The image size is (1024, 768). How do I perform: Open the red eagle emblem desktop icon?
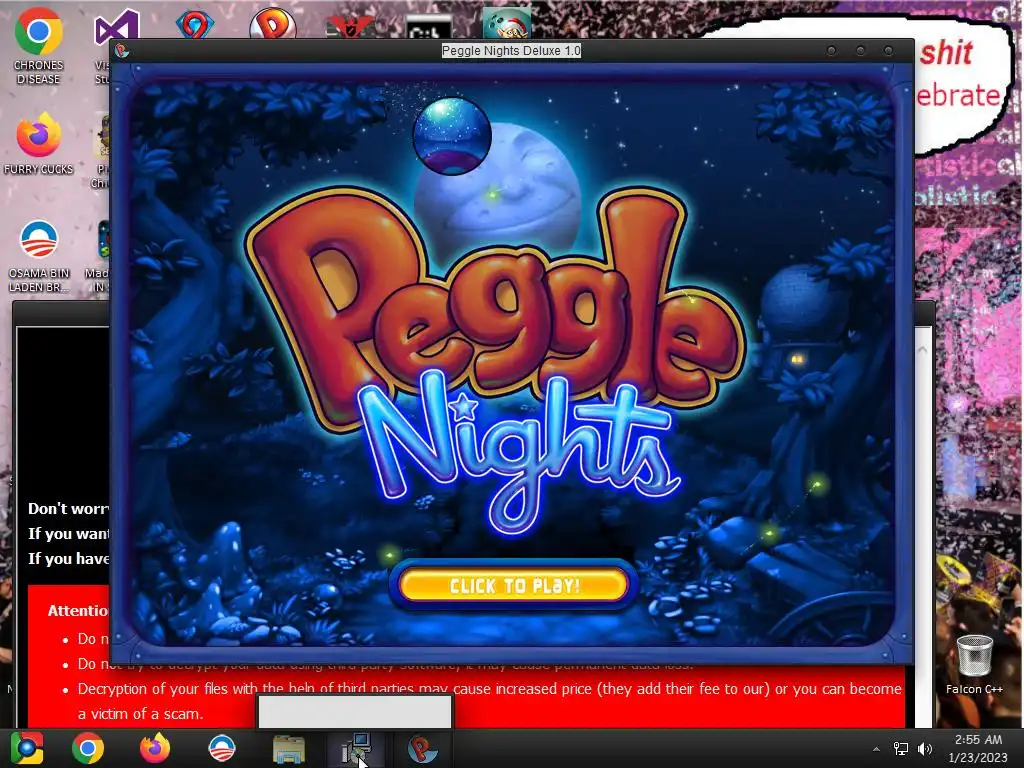click(x=350, y=26)
